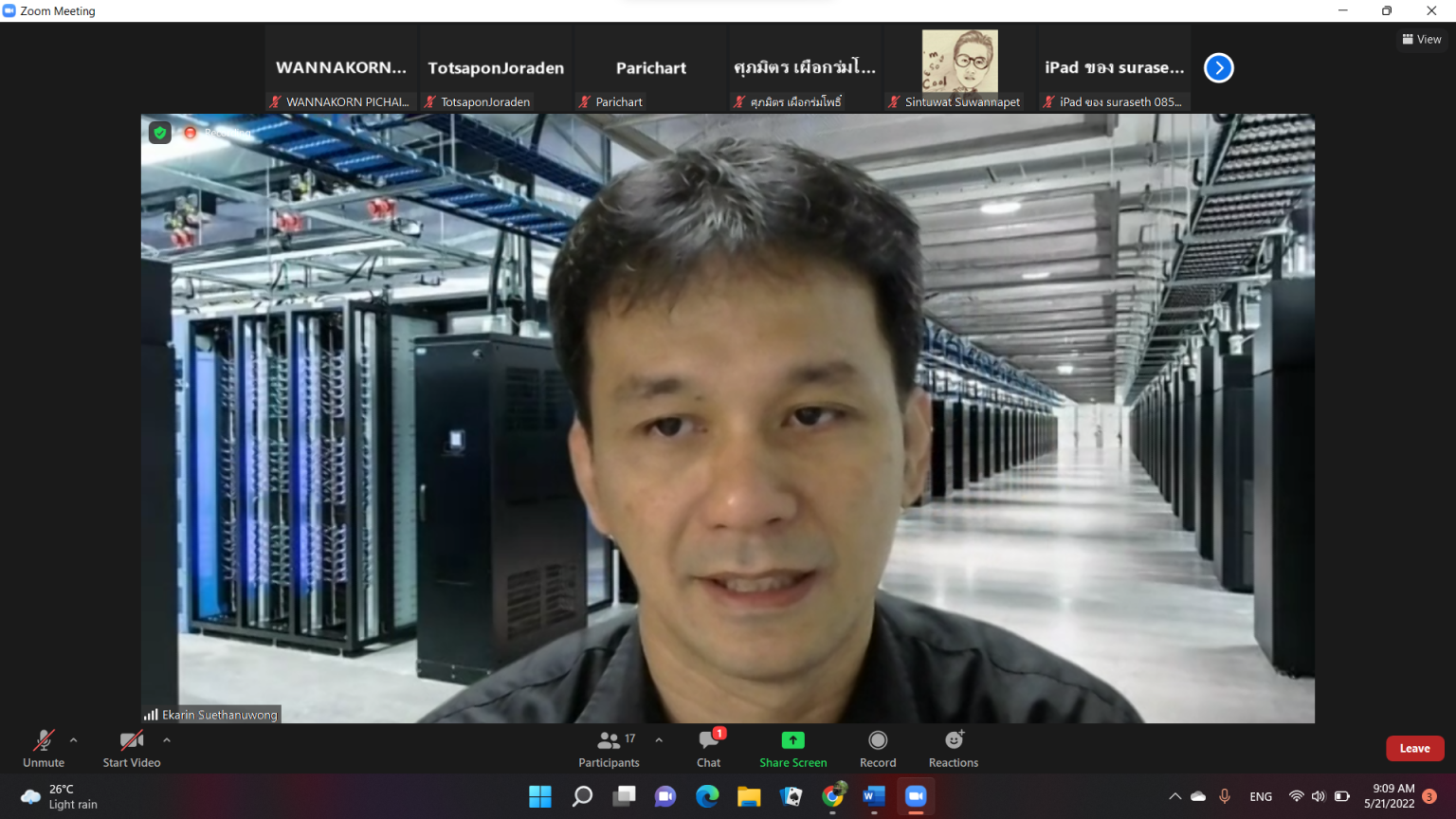Expand video options arrow beside Start Video
Image resolution: width=1456 pixels, height=819 pixels.
coord(167,740)
